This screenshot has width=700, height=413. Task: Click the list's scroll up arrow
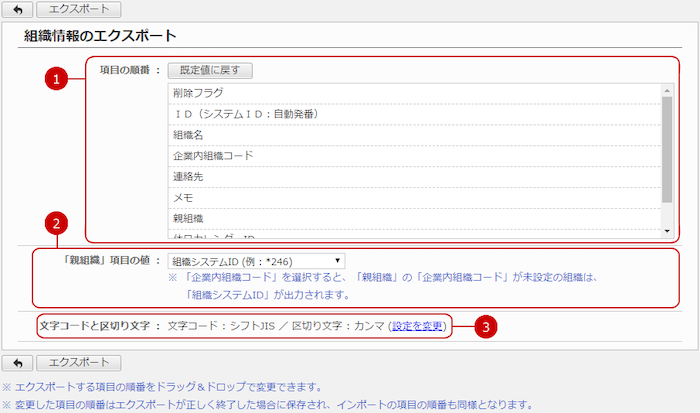tap(667, 89)
